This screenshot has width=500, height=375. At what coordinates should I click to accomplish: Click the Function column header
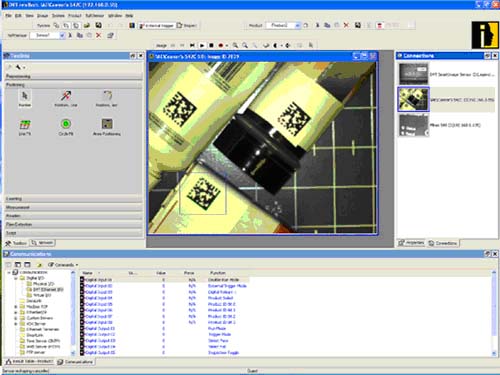[x=218, y=273]
